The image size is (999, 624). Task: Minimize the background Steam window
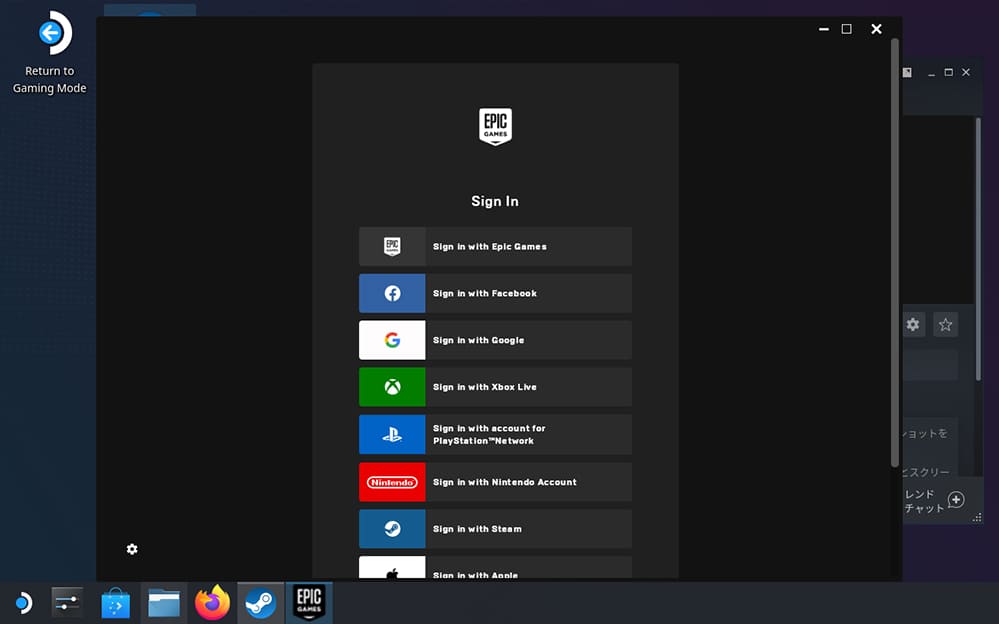click(931, 73)
